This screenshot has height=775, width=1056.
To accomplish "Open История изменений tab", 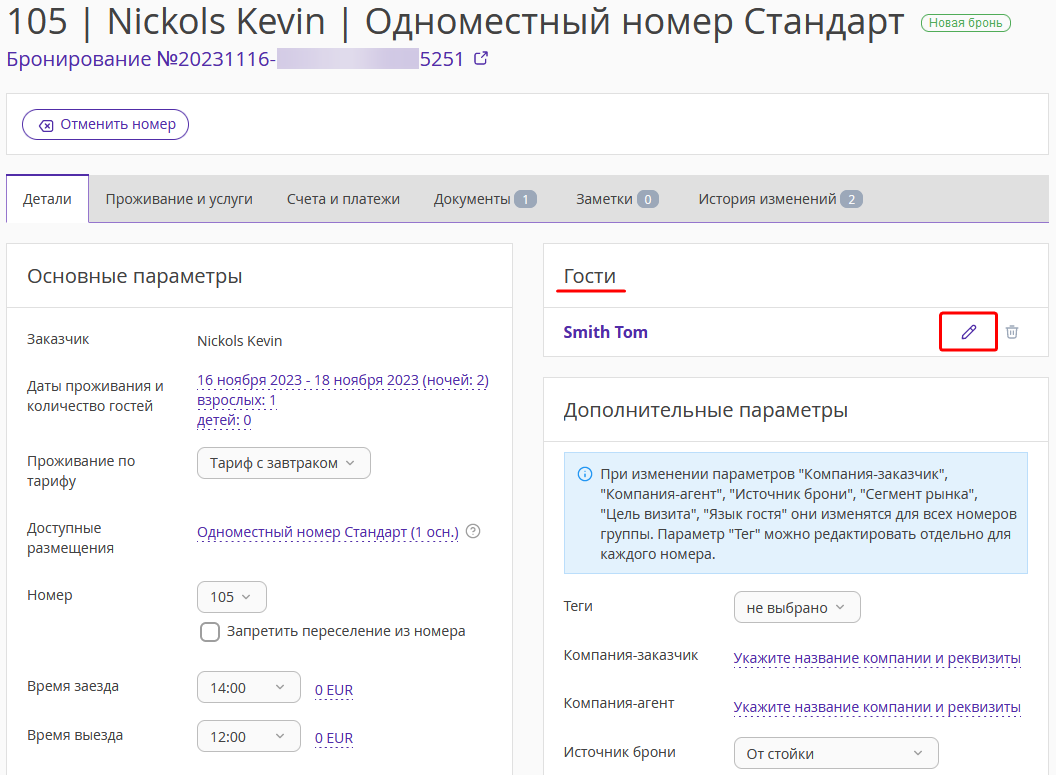I will pyautogui.click(x=781, y=199).
